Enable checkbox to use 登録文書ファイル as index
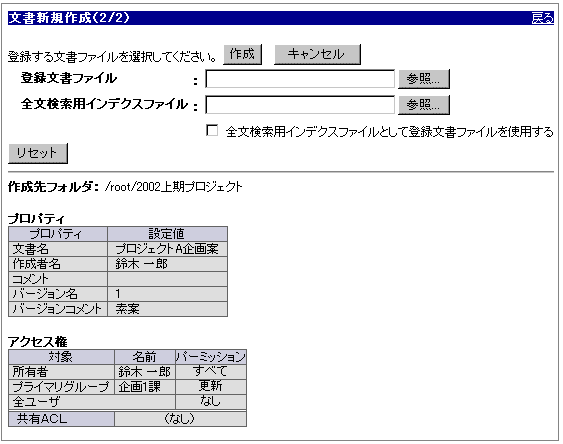 [x=212, y=130]
